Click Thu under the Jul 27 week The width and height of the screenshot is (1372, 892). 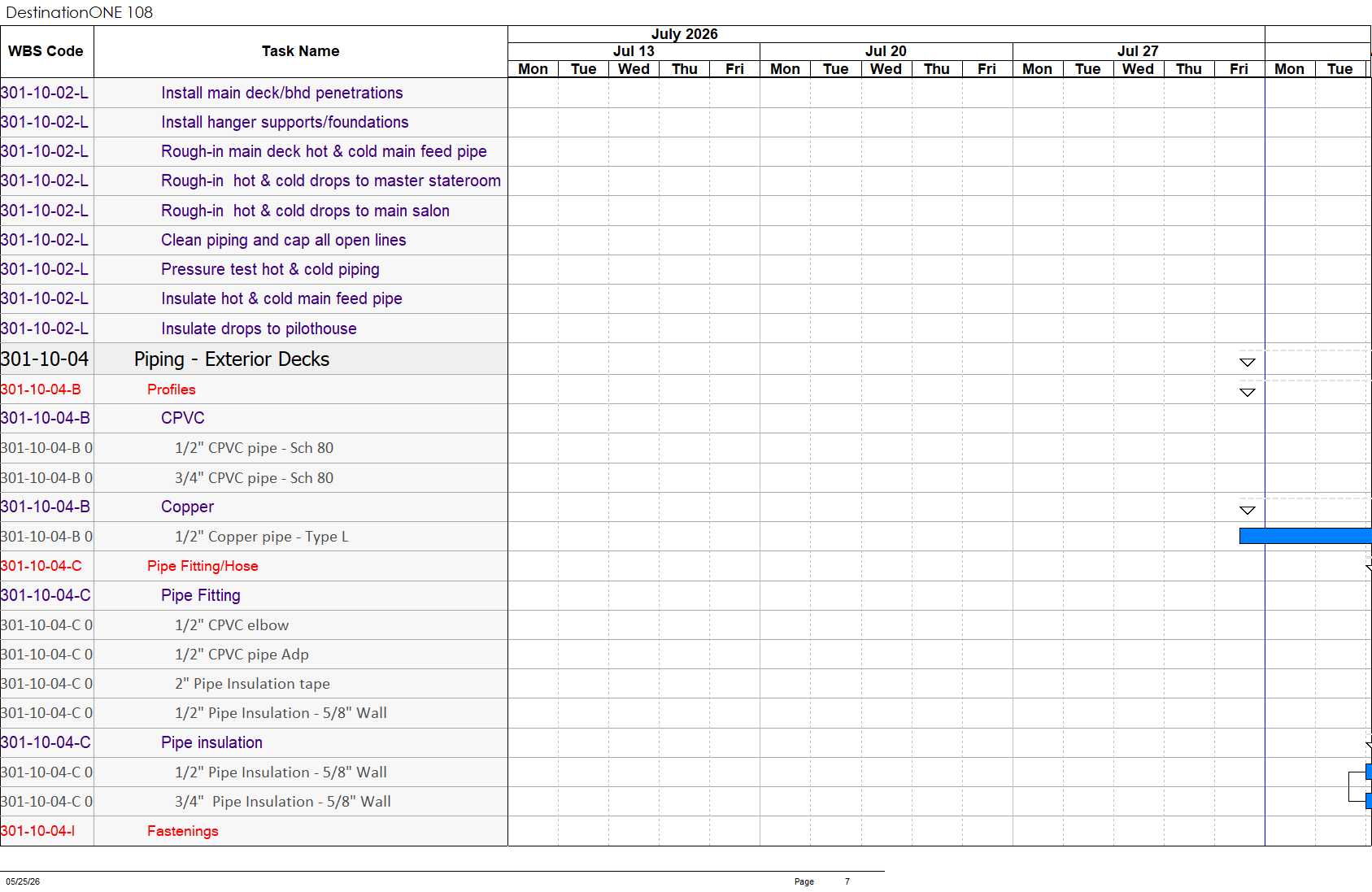1188,69
